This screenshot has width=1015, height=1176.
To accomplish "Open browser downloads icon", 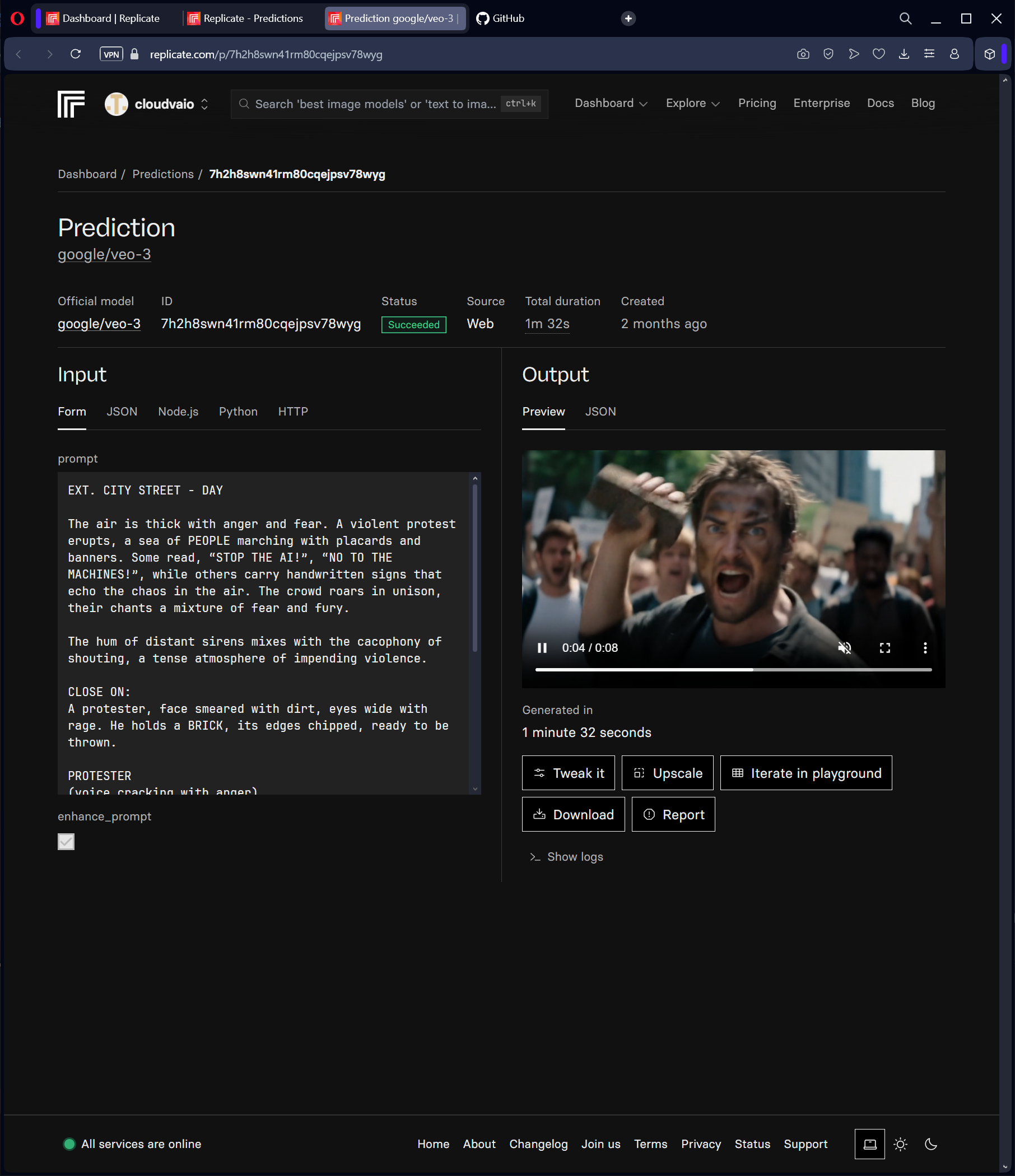I will 904,54.
